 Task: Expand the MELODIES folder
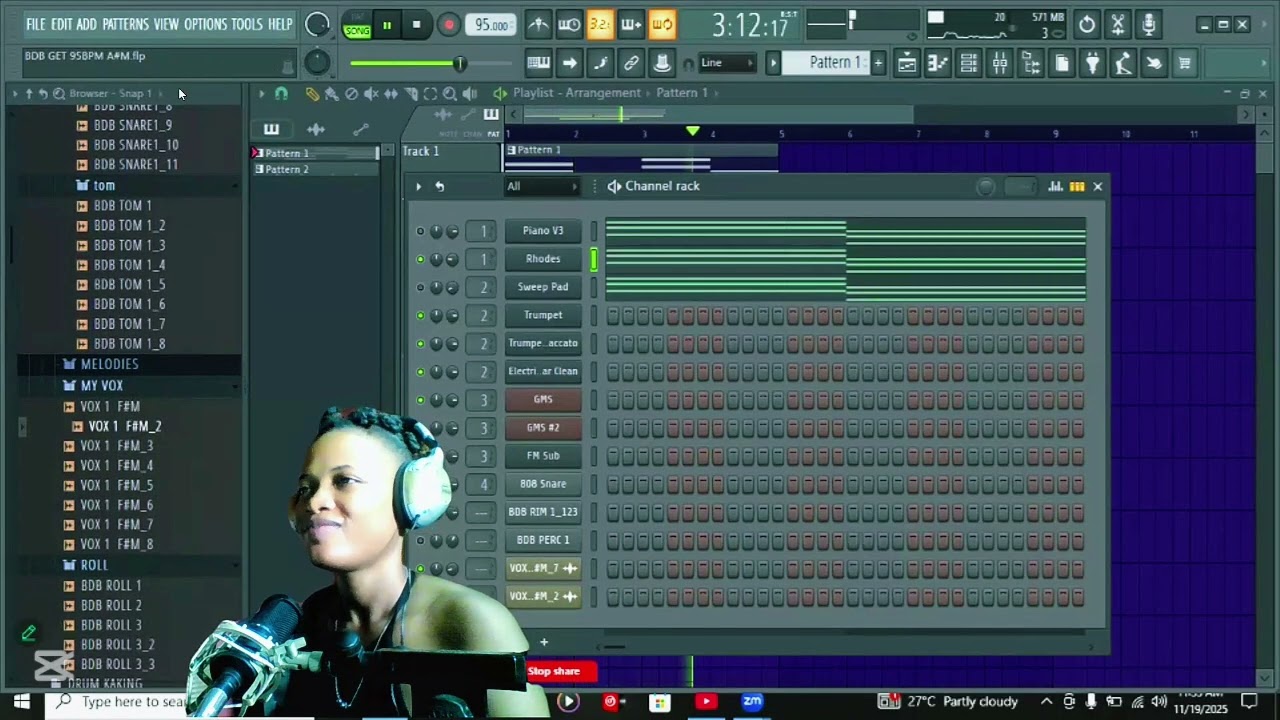click(109, 365)
